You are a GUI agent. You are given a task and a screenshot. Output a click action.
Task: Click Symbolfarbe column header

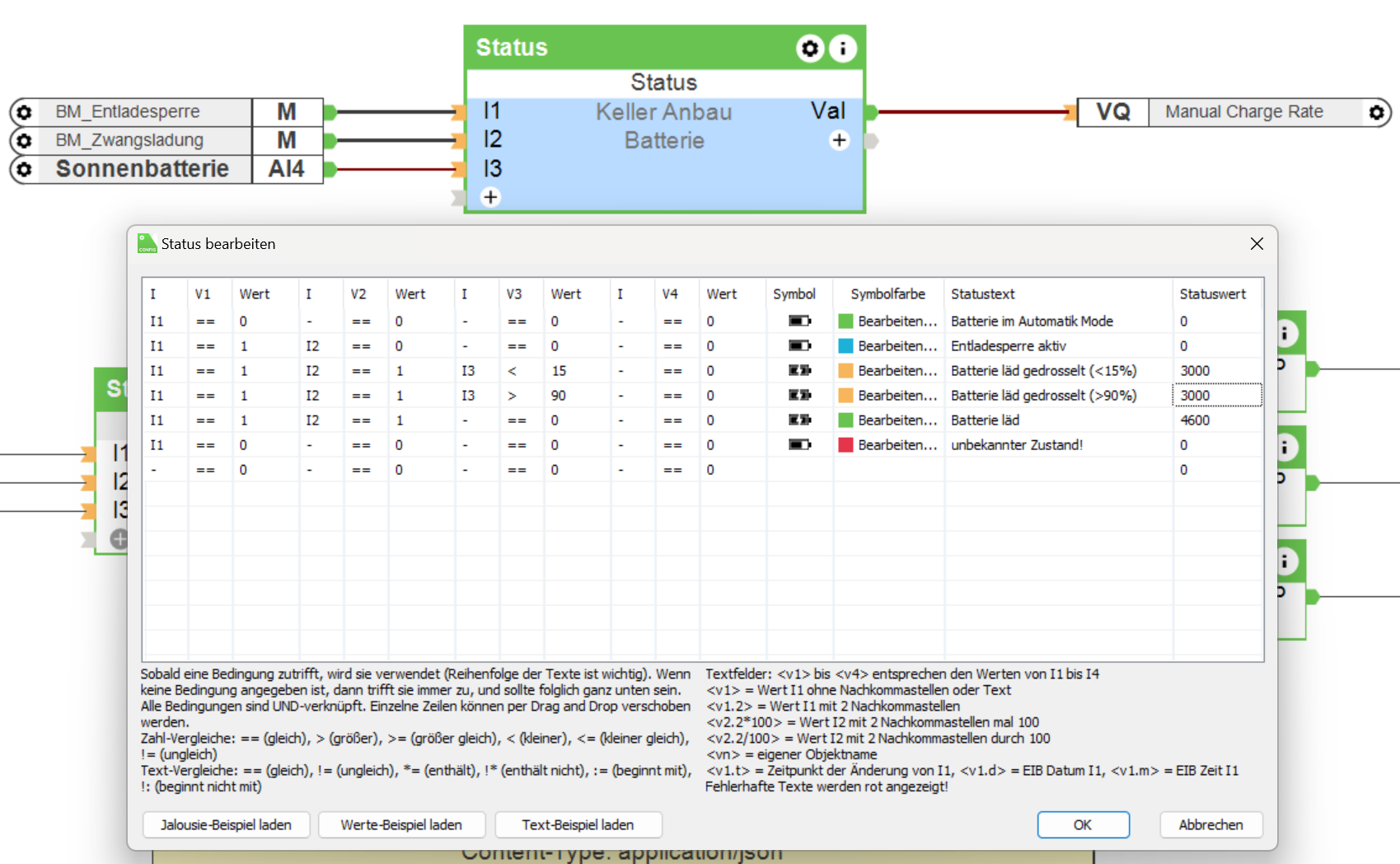point(887,294)
